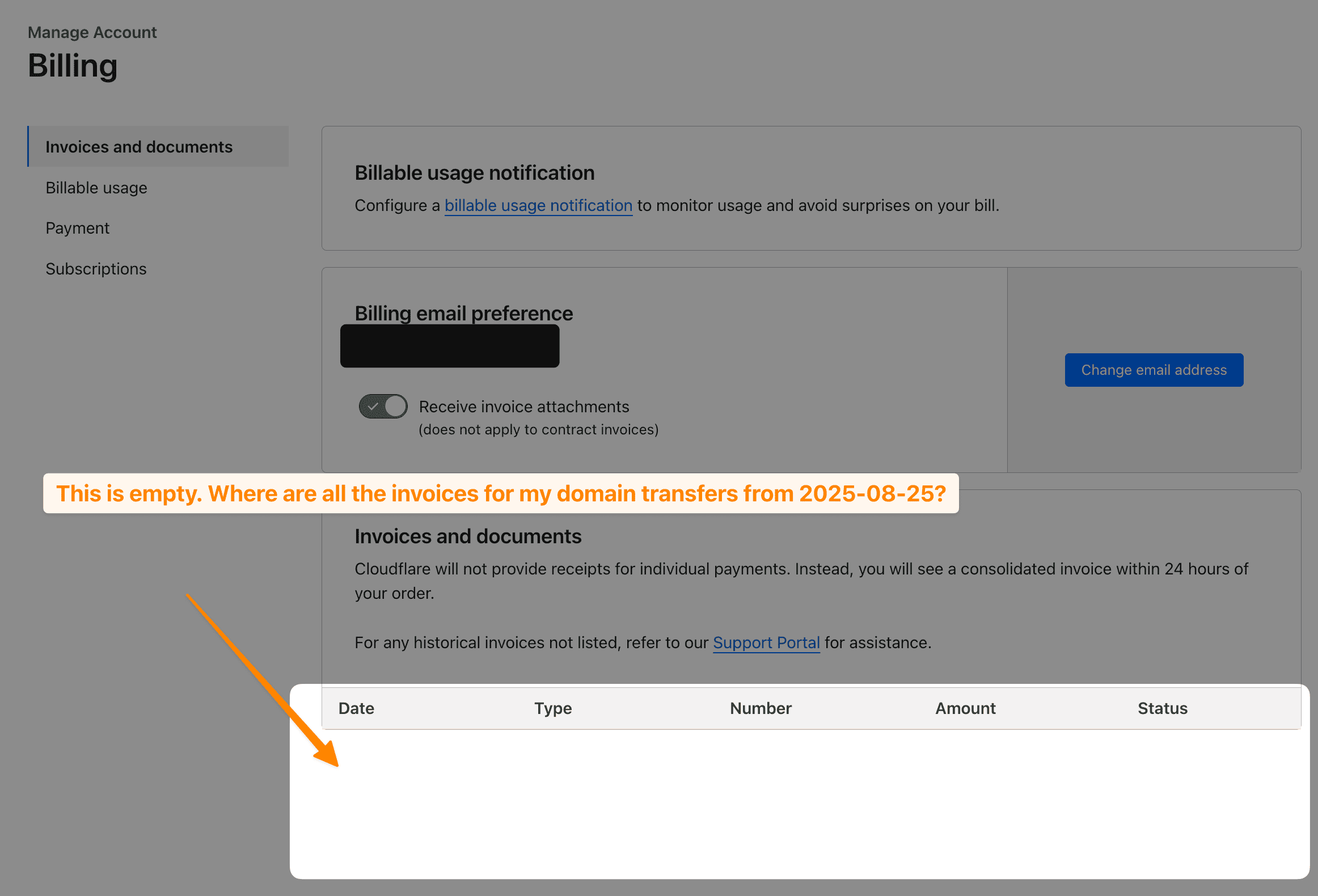Image resolution: width=1318 pixels, height=896 pixels.
Task: Click the Date column header
Action: point(356,708)
